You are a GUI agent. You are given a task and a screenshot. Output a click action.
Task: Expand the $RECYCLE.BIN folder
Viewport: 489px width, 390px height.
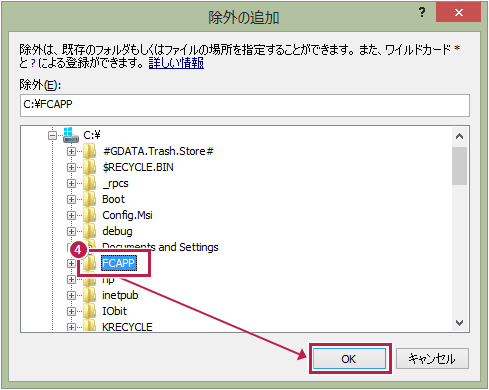click(x=71, y=167)
